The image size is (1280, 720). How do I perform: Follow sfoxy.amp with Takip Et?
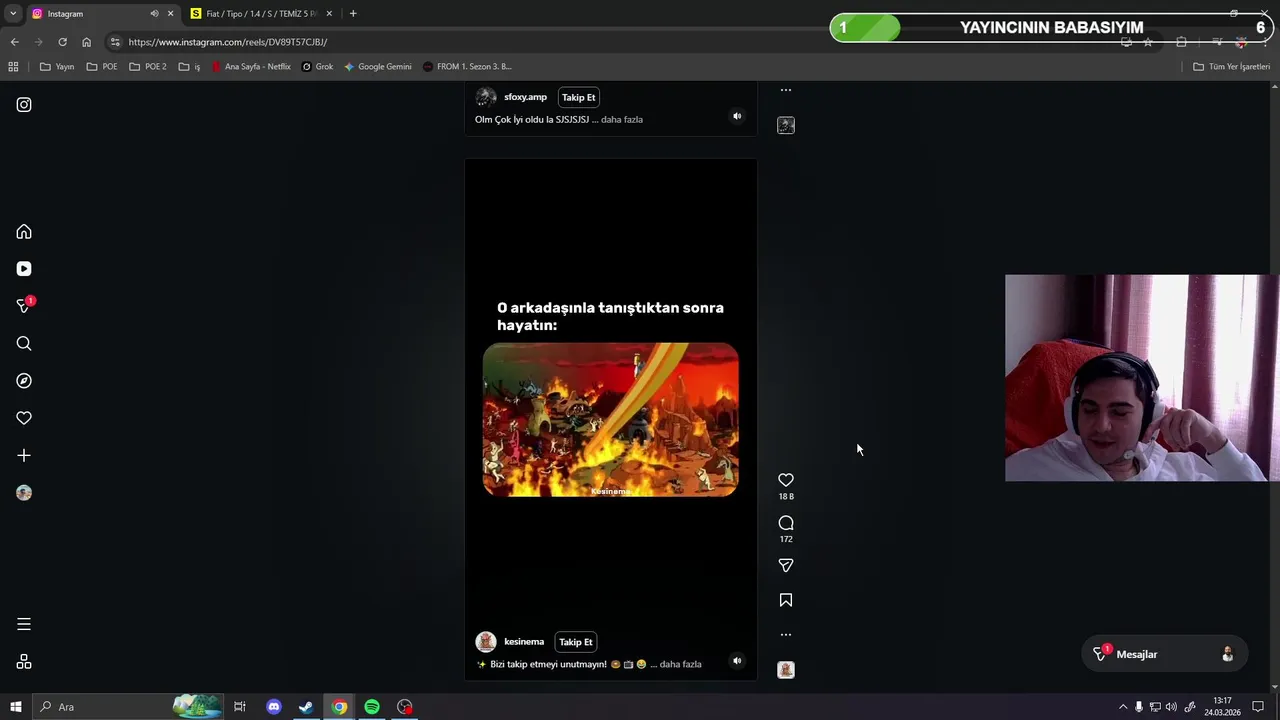tap(578, 97)
